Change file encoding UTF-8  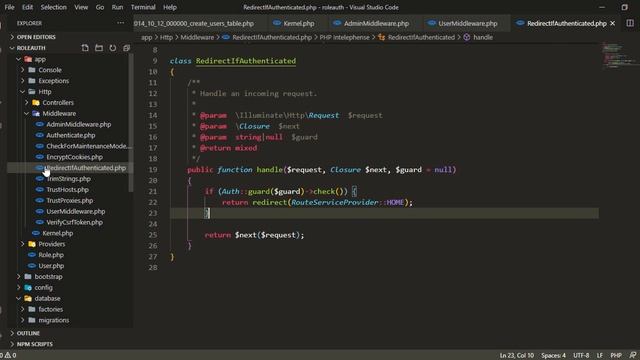[581, 355]
